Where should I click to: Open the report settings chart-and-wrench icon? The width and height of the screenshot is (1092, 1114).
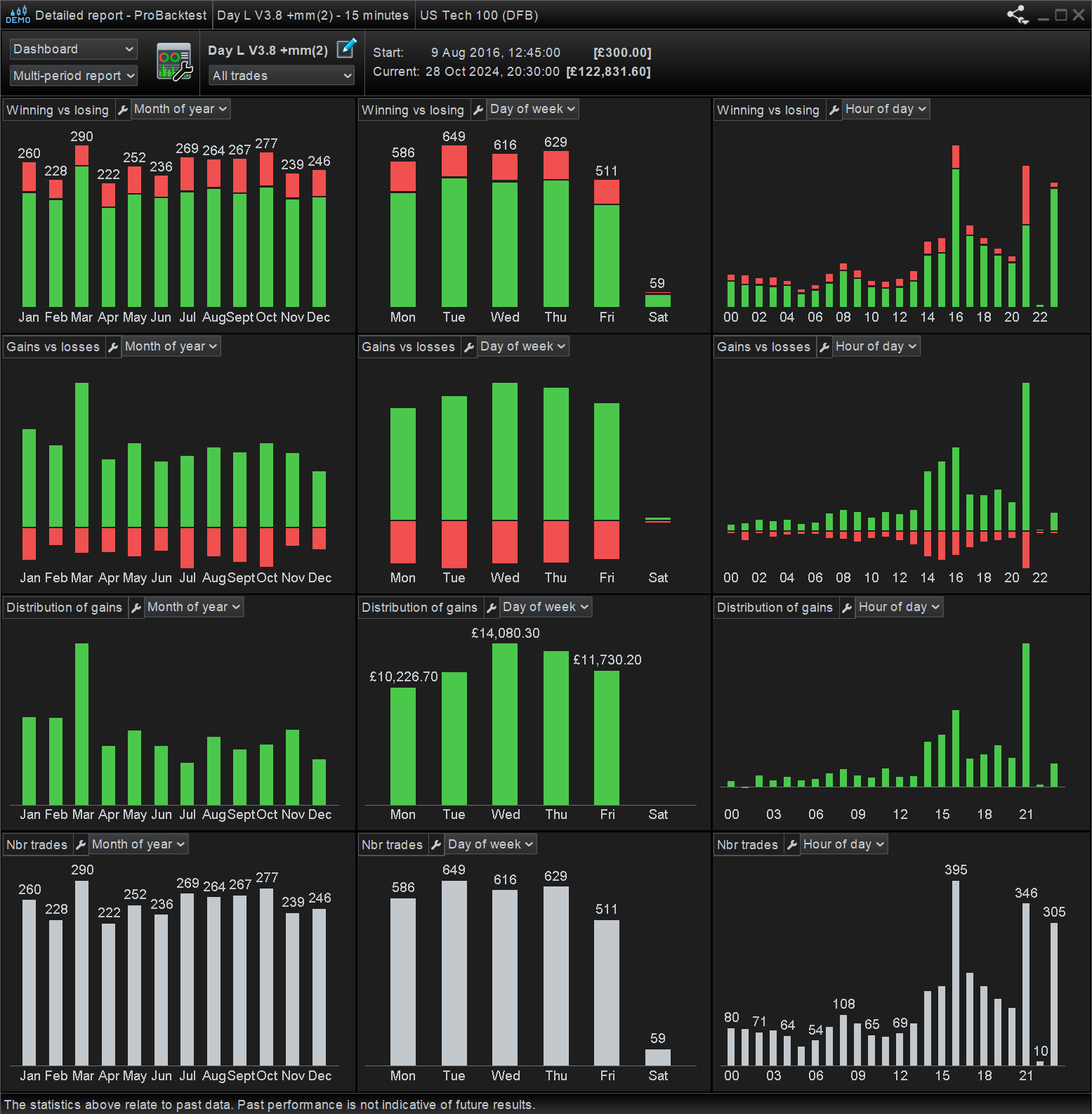point(174,63)
